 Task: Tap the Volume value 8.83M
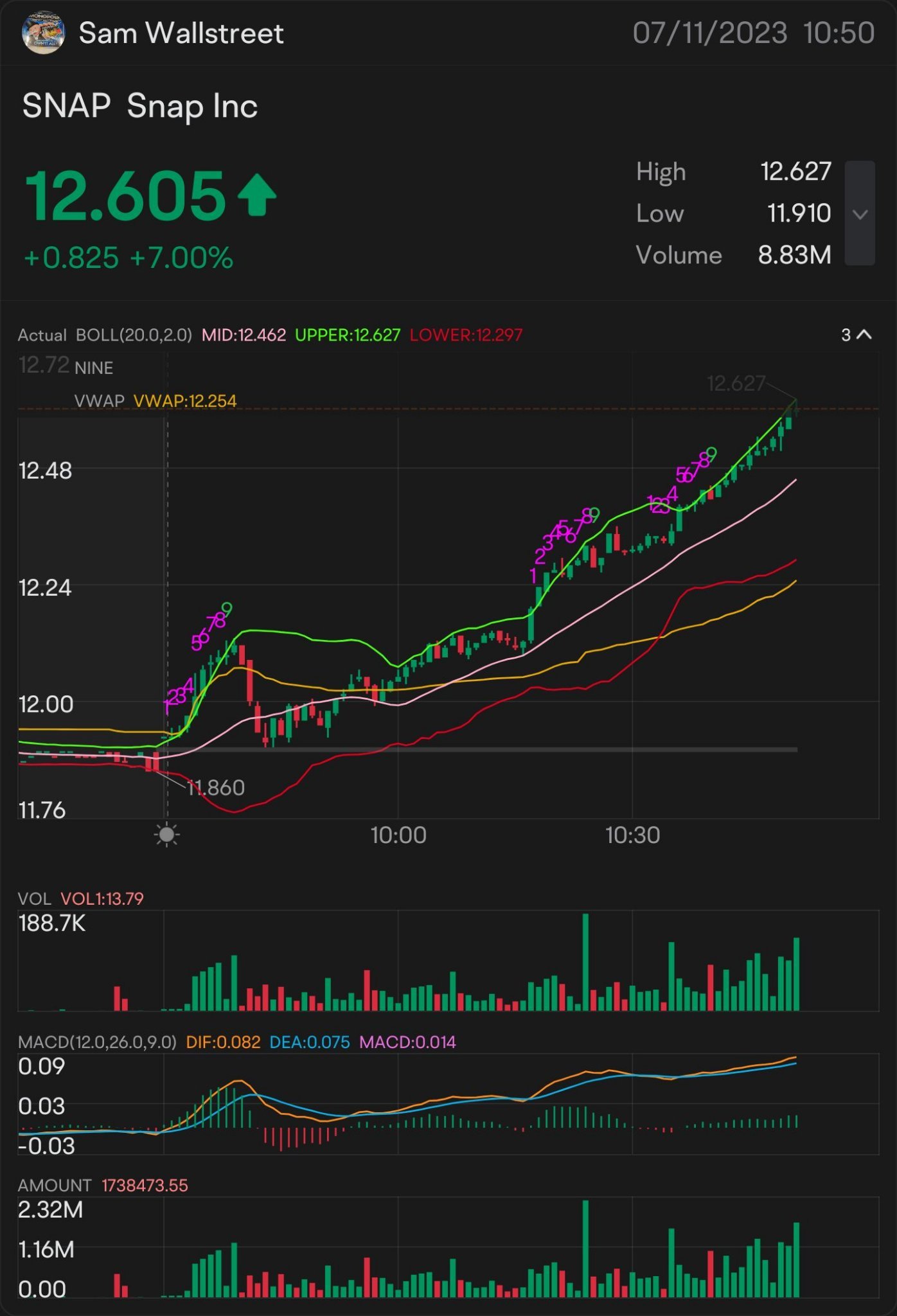click(795, 255)
